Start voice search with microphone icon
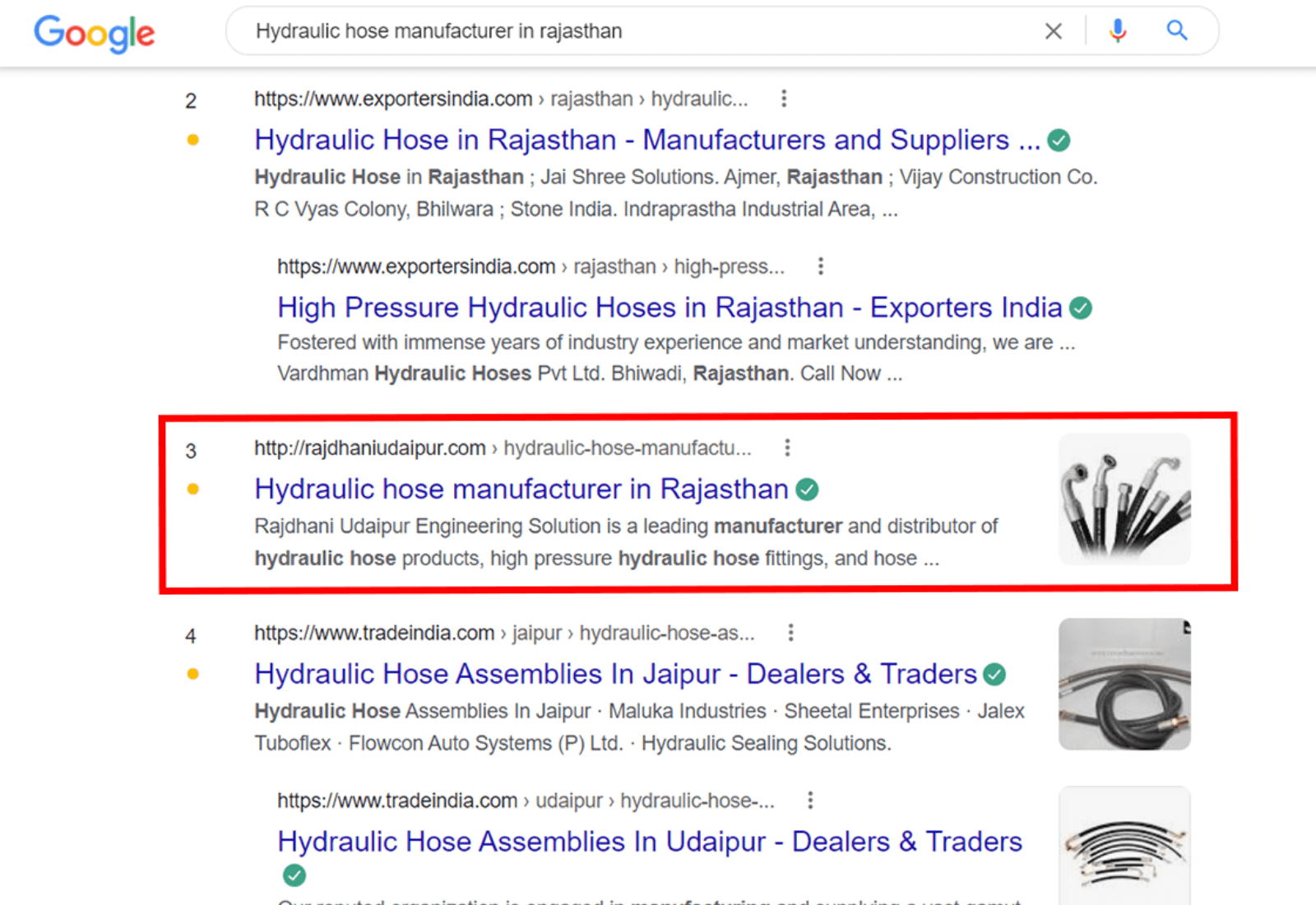The width and height of the screenshot is (1316, 905). click(1117, 31)
